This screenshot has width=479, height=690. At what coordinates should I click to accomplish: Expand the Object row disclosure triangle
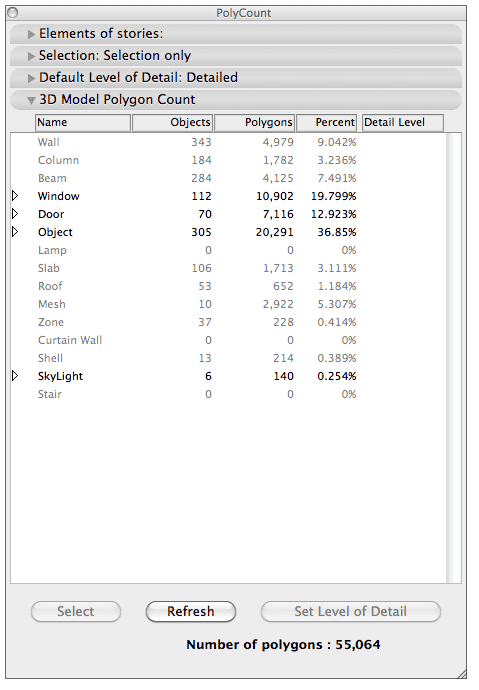(15, 231)
